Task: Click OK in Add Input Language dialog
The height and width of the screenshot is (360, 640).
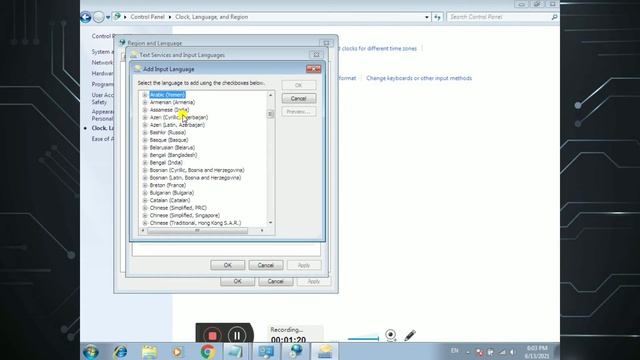Action: click(299, 85)
